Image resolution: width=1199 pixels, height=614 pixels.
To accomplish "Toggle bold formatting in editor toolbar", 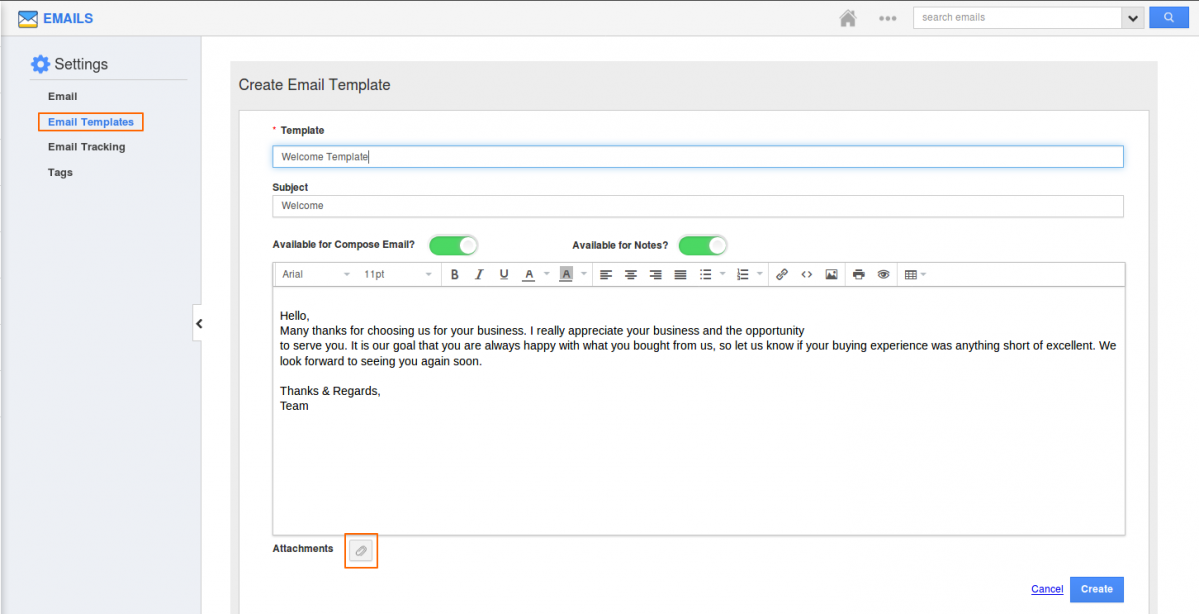I will tap(454, 274).
